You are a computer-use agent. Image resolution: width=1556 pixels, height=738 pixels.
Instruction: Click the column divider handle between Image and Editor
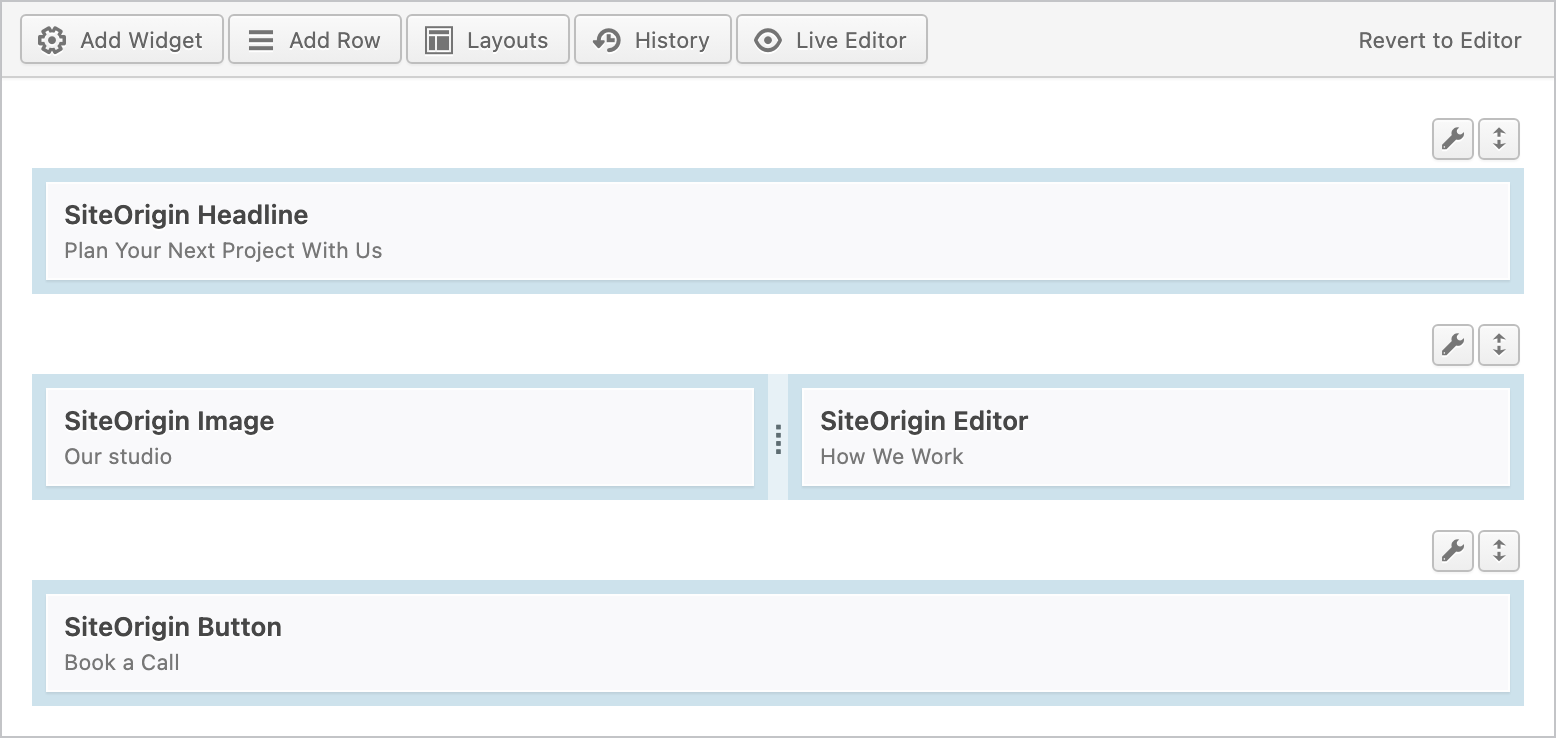coord(778,438)
